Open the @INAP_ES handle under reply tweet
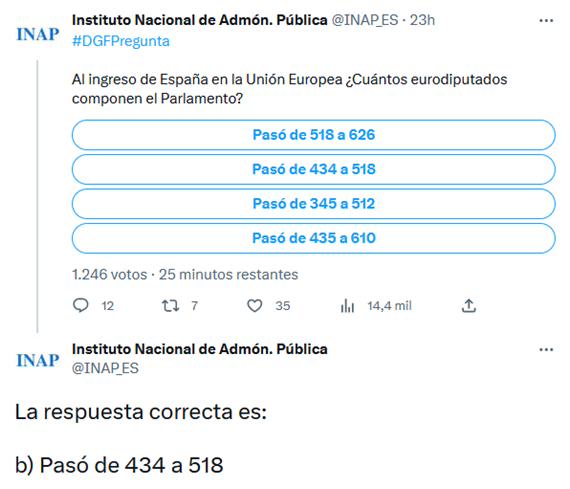This screenshot has height=489, width=570. 105,368
